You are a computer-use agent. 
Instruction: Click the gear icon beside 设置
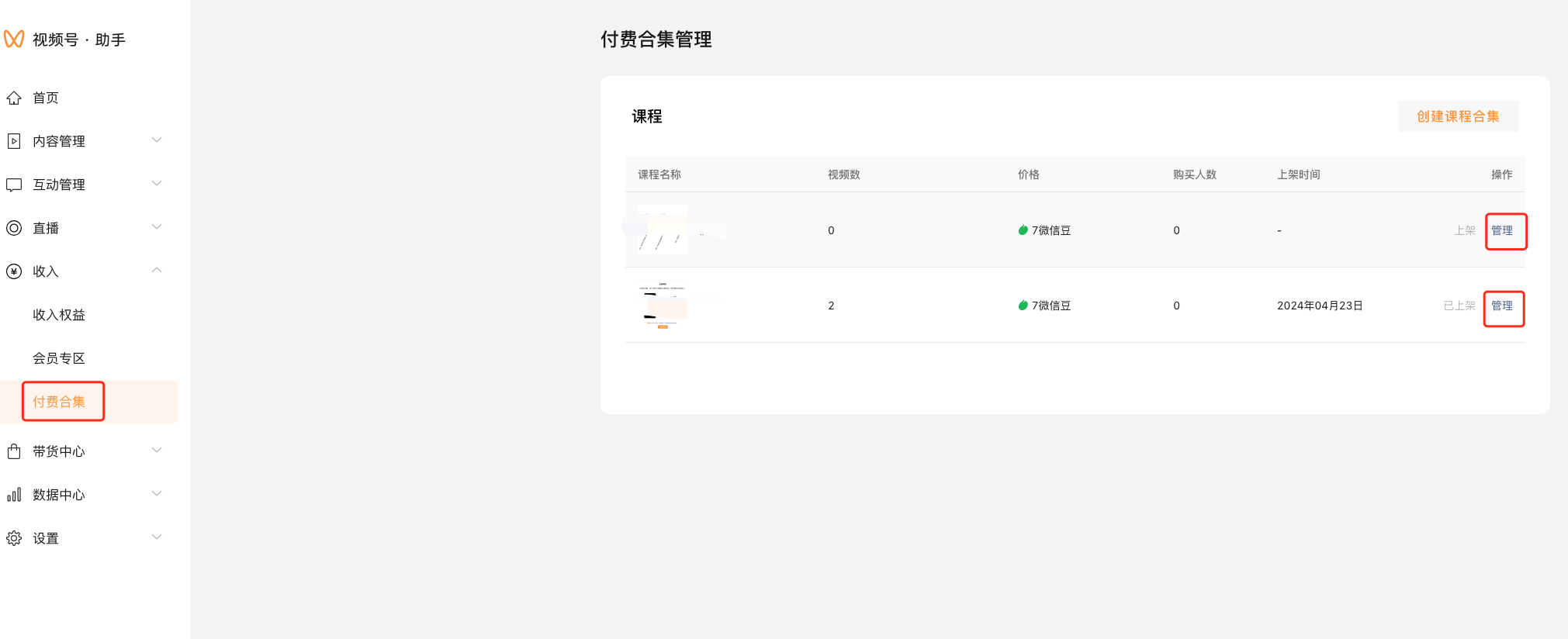tap(14, 538)
